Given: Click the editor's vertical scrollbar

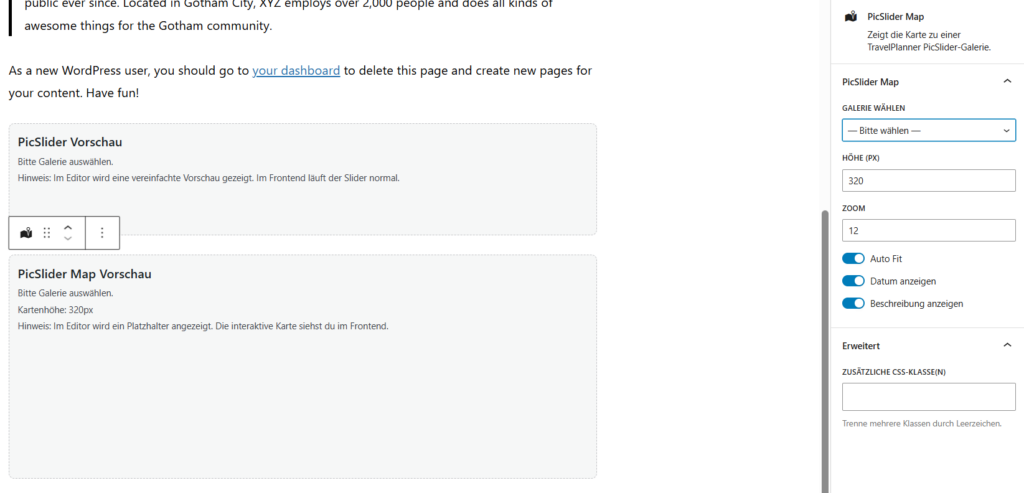Looking at the screenshot, I should pos(825,350).
